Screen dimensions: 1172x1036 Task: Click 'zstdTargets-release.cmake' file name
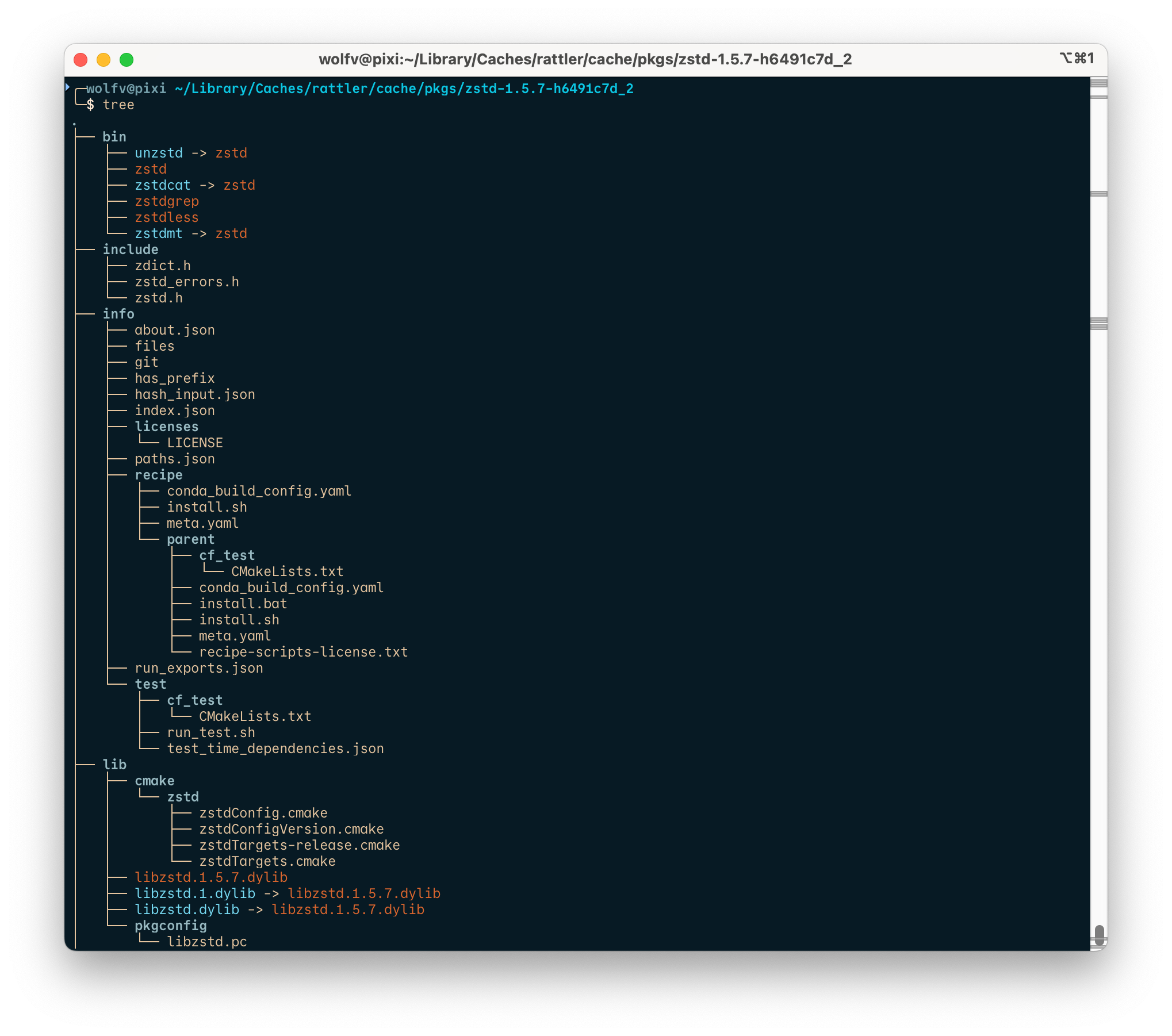click(299, 845)
